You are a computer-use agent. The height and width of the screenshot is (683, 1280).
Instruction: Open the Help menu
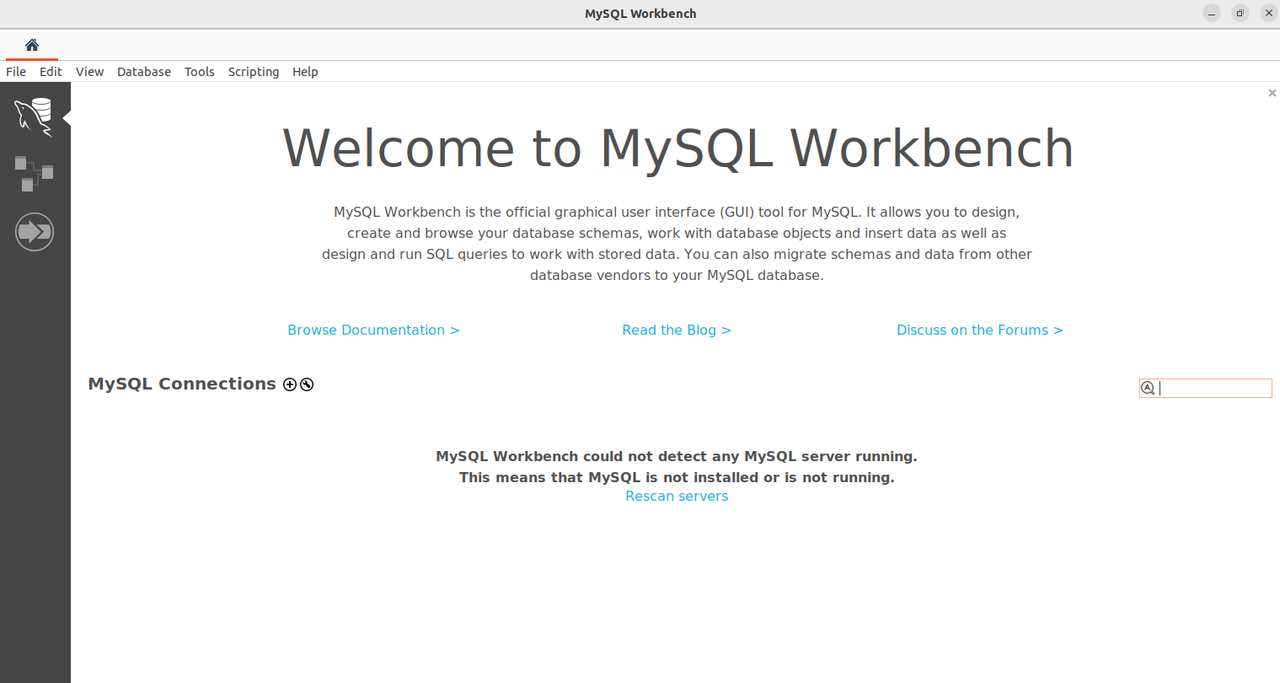(x=305, y=72)
